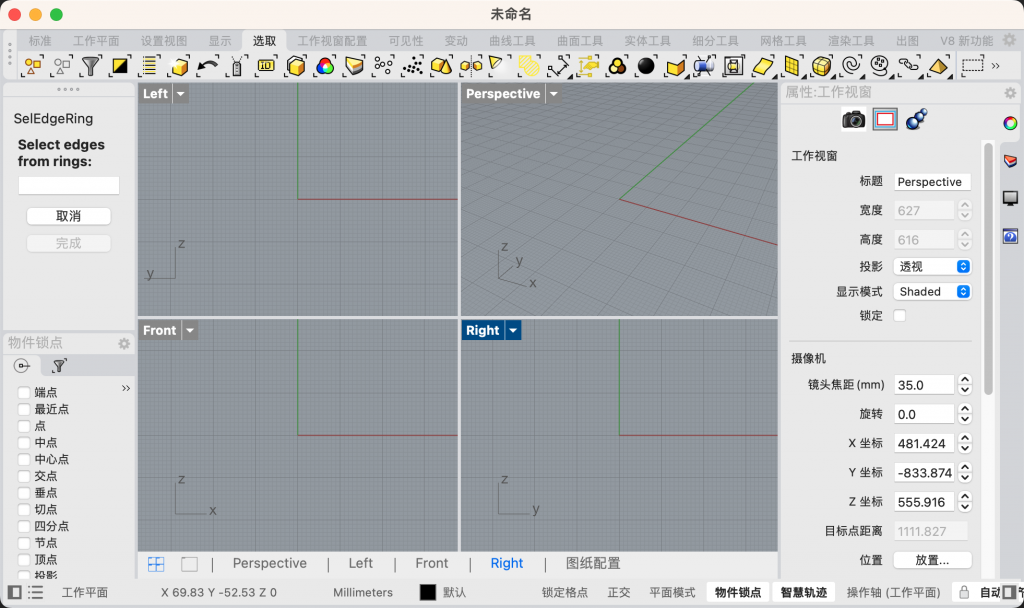Viewport: 1024px width, 608px height.
Task: Click the color wheel swatch on the right edge
Action: click(x=1011, y=120)
